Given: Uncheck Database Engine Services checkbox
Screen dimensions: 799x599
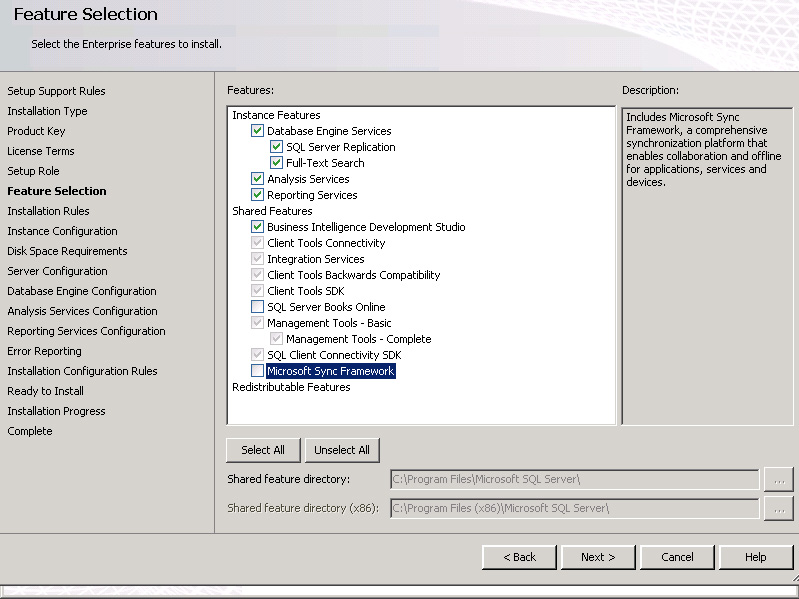Looking at the screenshot, I should click(257, 131).
